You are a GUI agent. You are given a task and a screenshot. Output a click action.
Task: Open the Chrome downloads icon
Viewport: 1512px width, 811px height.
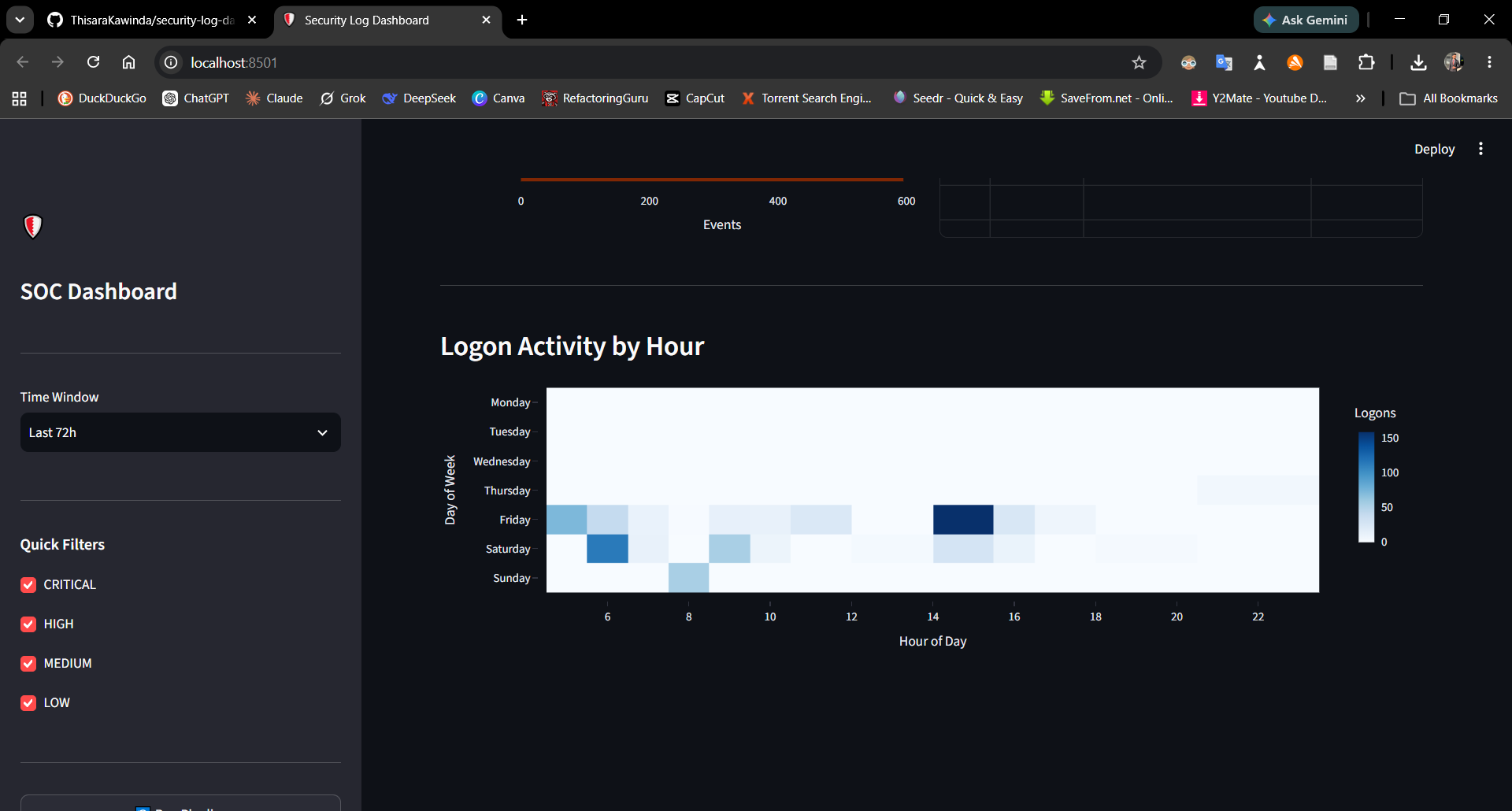pos(1418,62)
